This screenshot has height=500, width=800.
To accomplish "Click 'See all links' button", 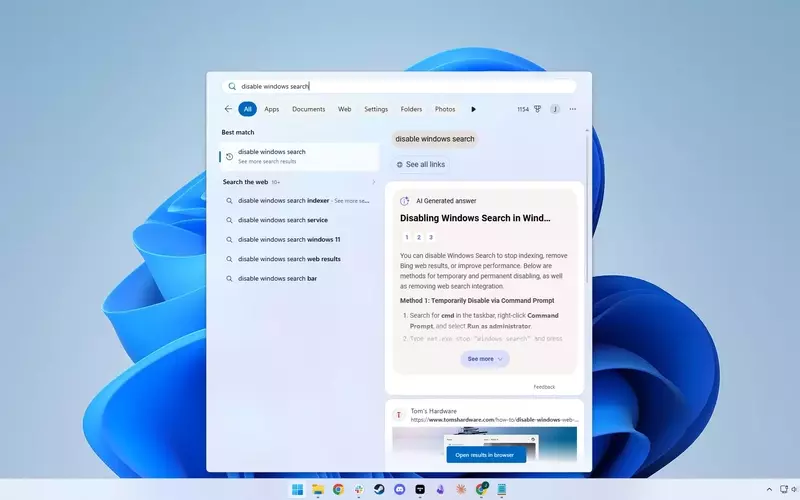I will [x=421, y=164].
